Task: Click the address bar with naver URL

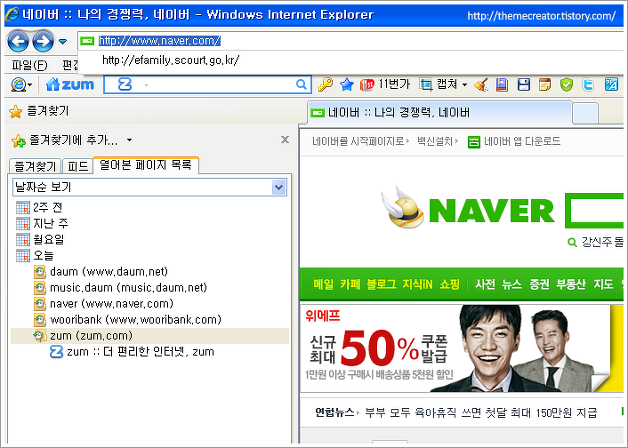Action: (x=352, y=41)
